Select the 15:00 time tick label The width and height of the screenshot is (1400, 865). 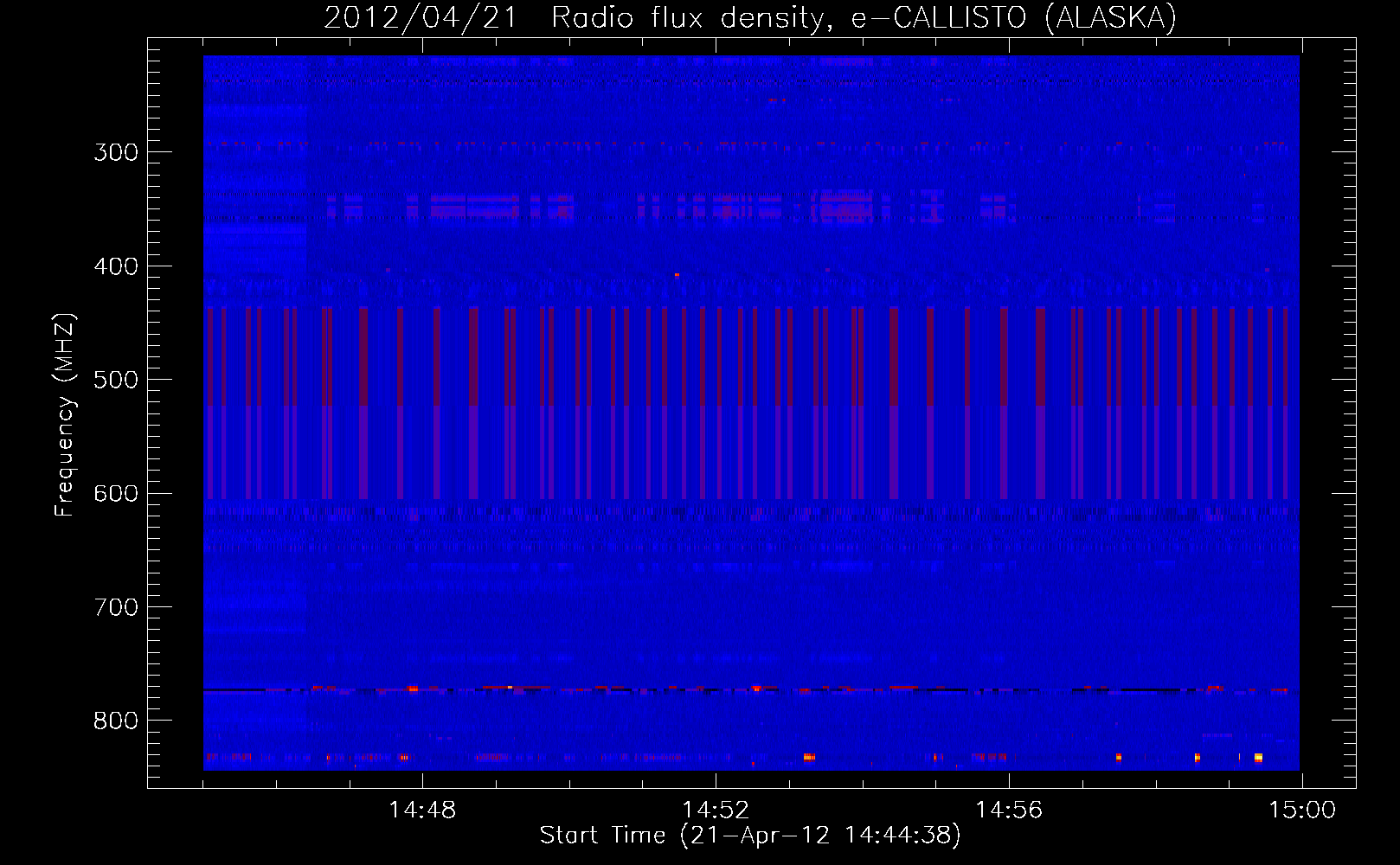[1302, 811]
